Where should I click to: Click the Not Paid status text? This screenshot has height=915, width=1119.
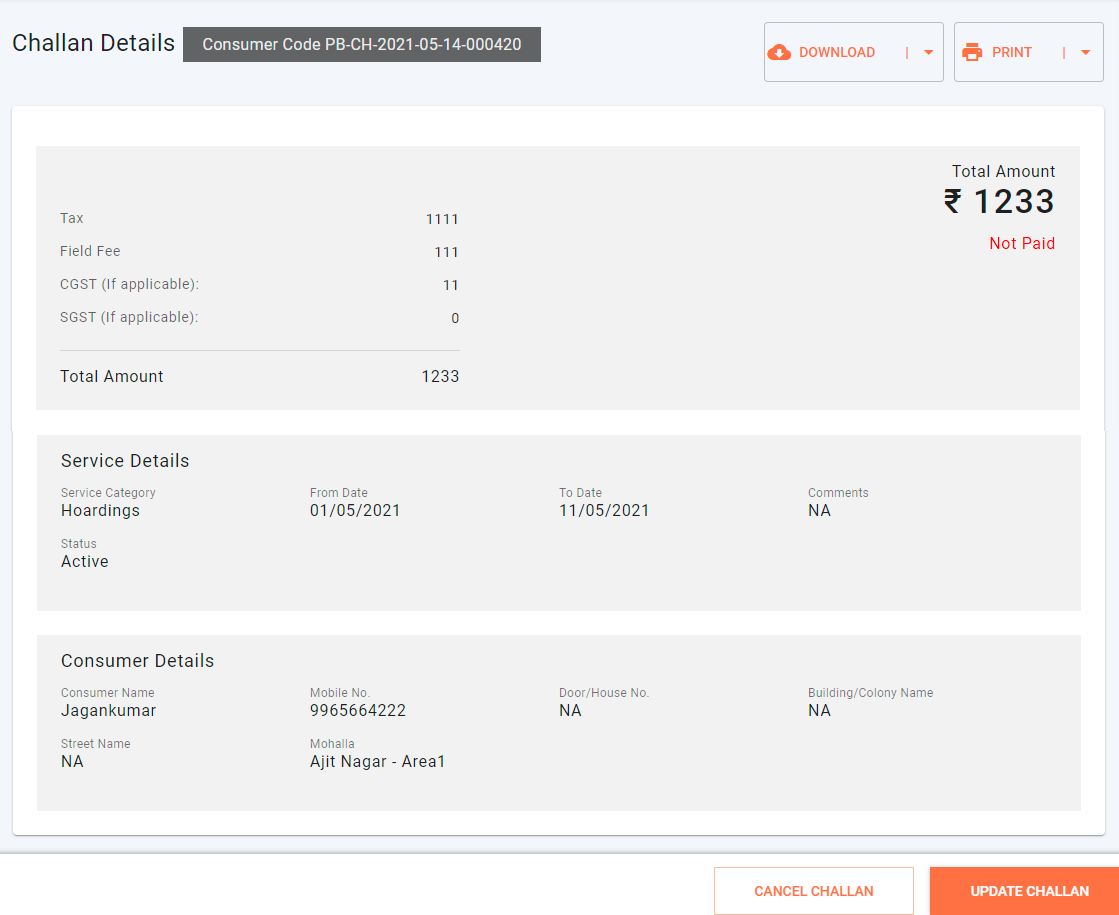coord(1021,244)
